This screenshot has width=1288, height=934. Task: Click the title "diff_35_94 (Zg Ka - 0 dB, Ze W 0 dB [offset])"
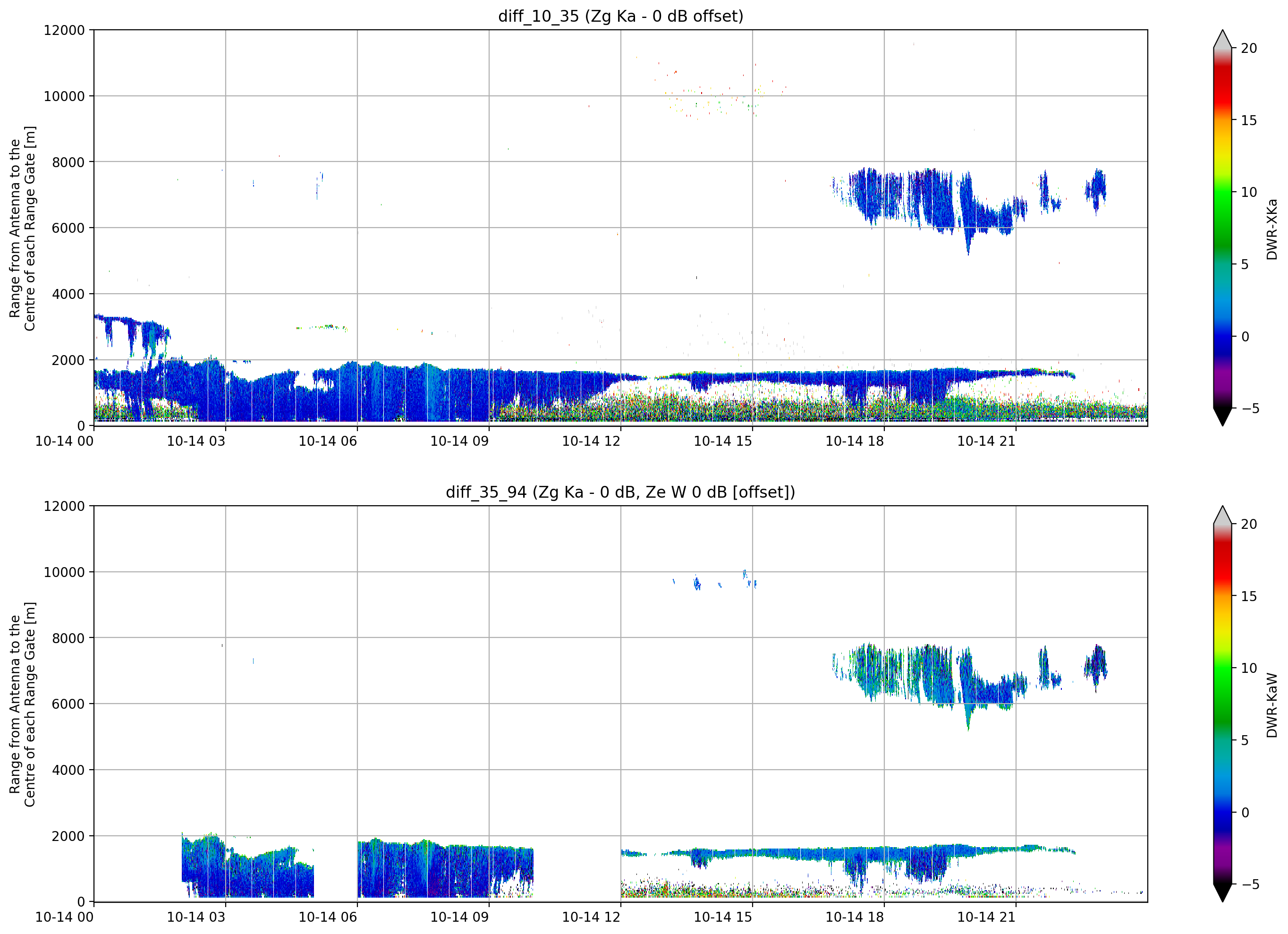point(620,492)
